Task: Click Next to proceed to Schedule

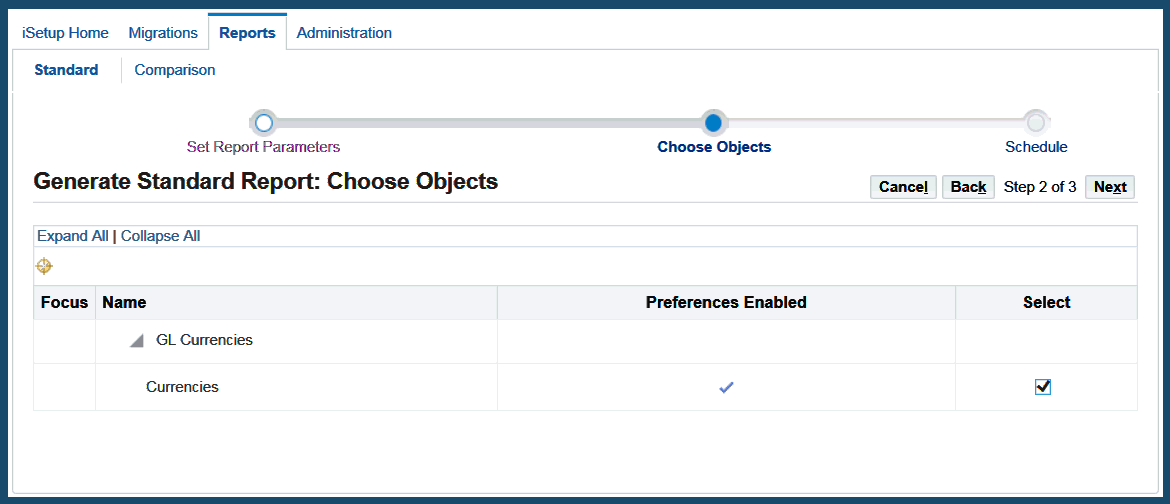Action: point(1109,187)
